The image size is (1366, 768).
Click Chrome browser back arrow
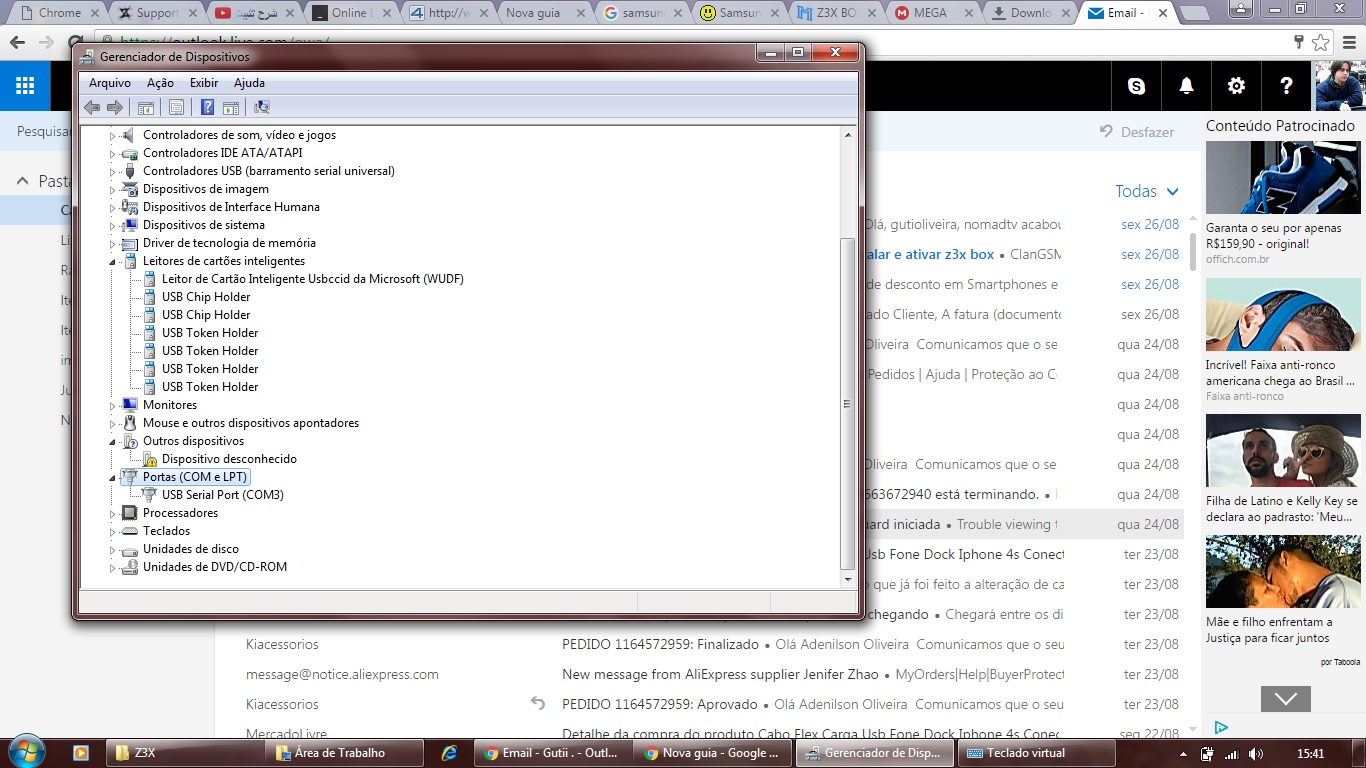(x=17, y=43)
